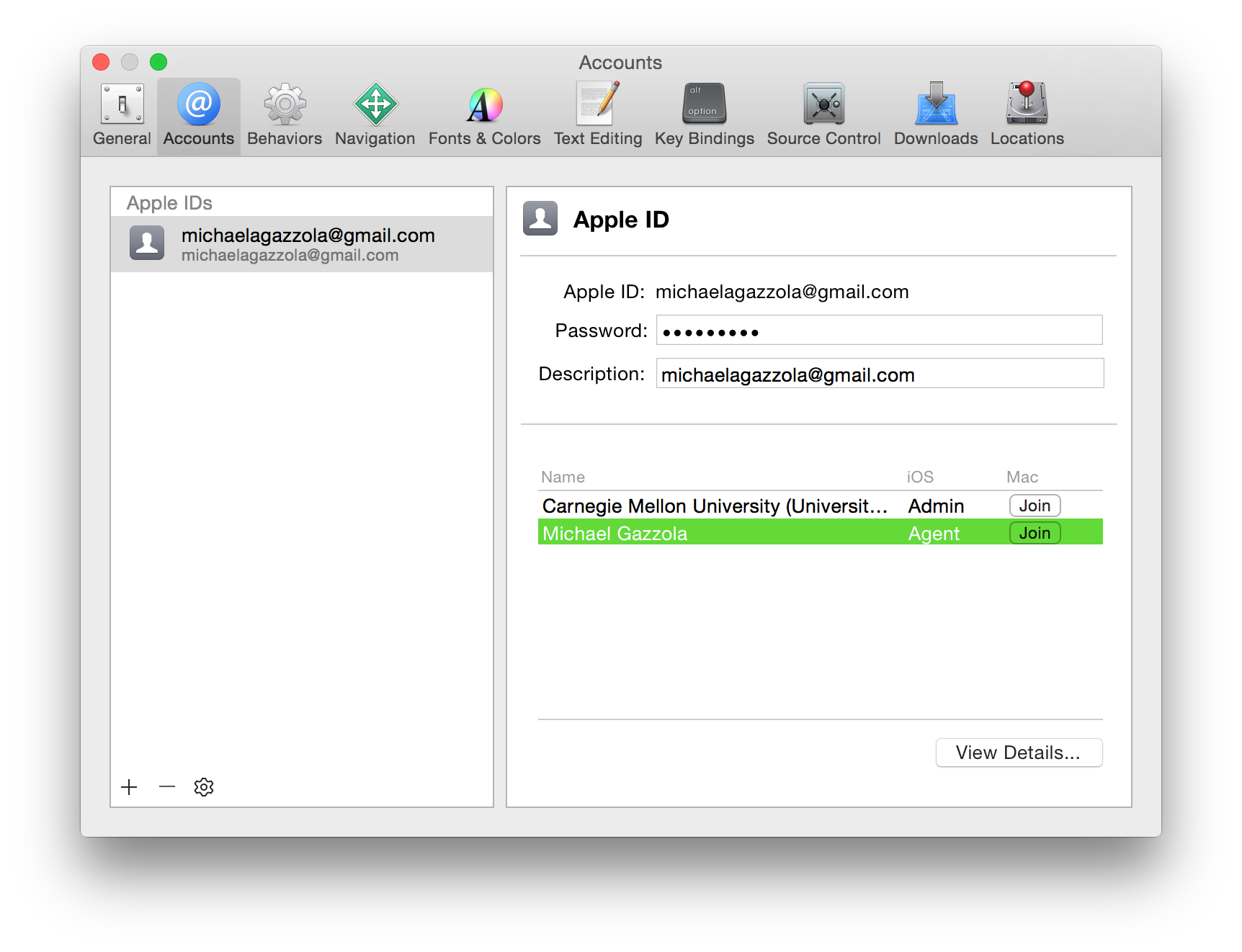Click the person avatar in Apple IDs list
1242x952 pixels.
(147, 243)
